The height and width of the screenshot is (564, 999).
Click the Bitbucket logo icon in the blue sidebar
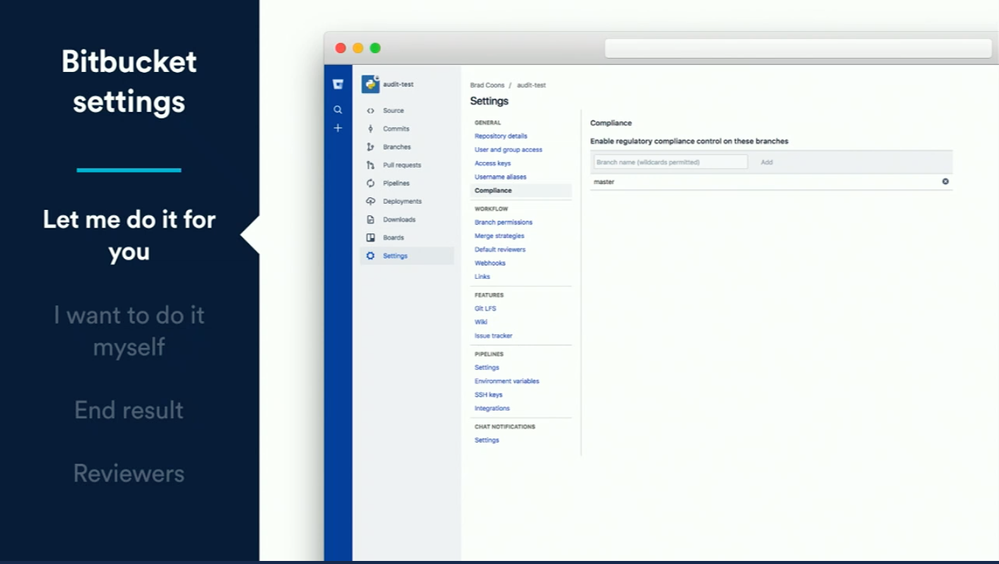click(x=338, y=84)
